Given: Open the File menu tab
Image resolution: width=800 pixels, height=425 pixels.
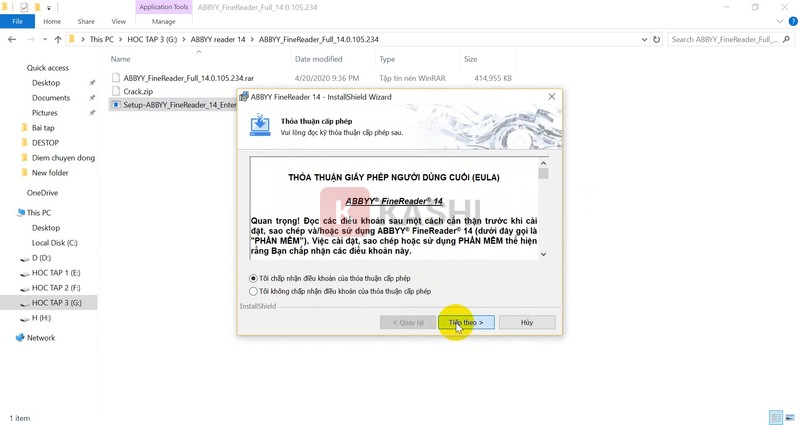Looking at the screenshot, I should 17,21.
